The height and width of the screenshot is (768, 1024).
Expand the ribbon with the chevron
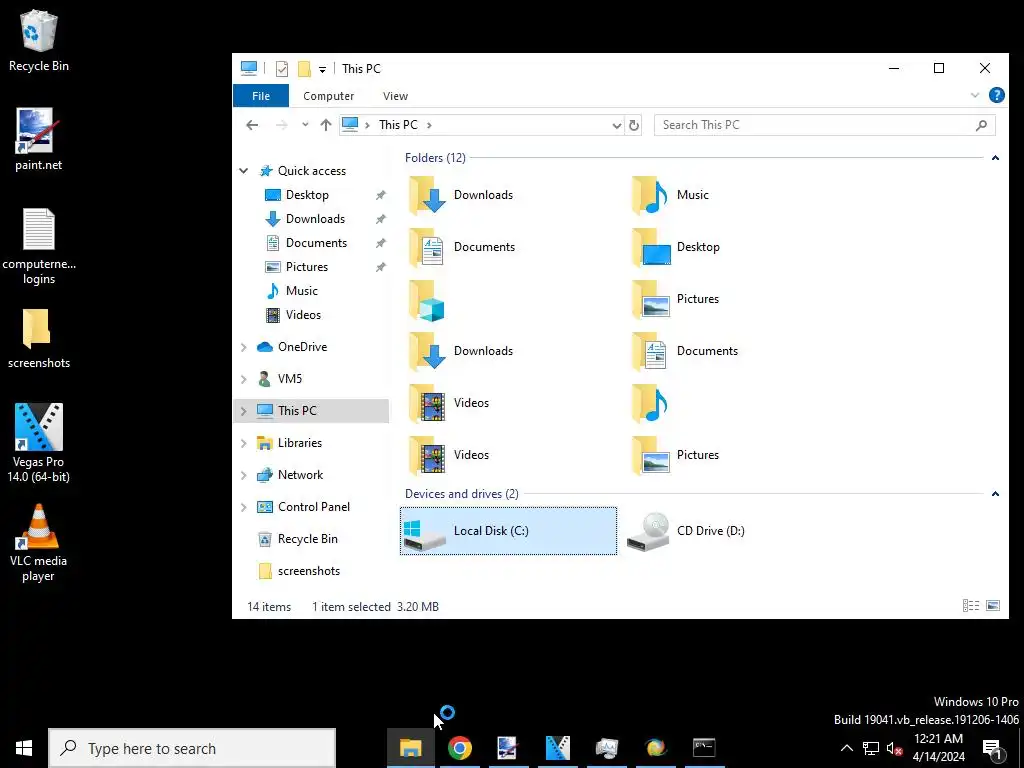click(x=974, y=95)
